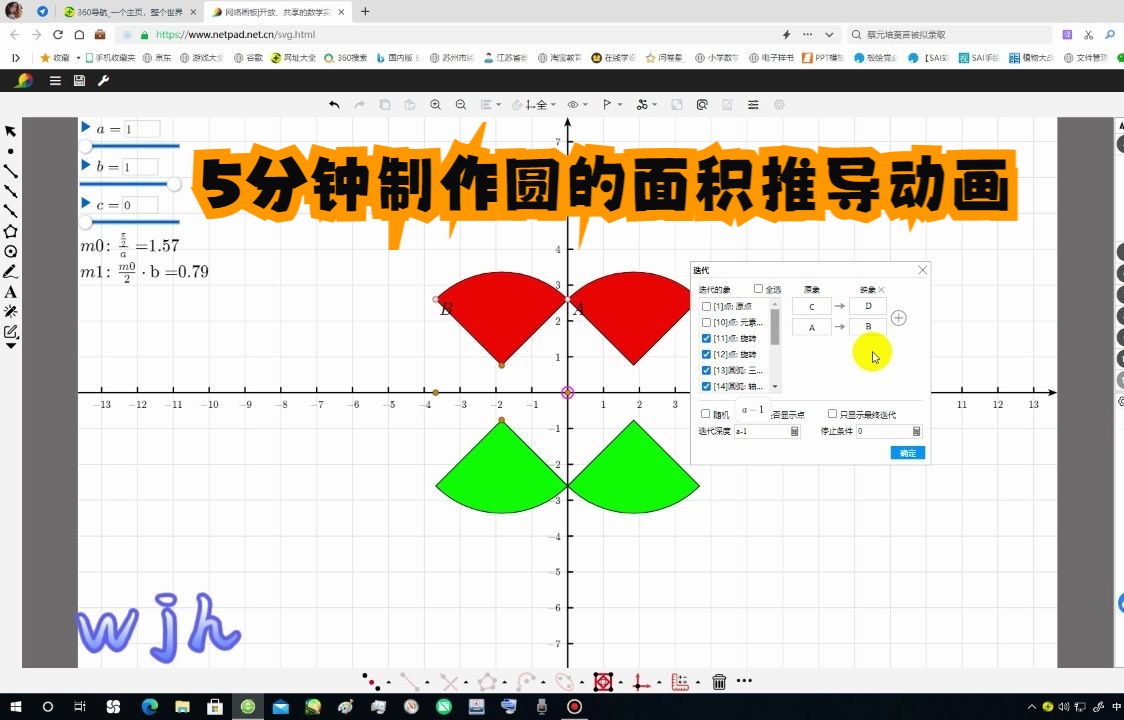The width and height of the screenshot is (1124, 720).
Task: Check the 只显示最终迭代 checkbox
Action: (x=832, y=414)
